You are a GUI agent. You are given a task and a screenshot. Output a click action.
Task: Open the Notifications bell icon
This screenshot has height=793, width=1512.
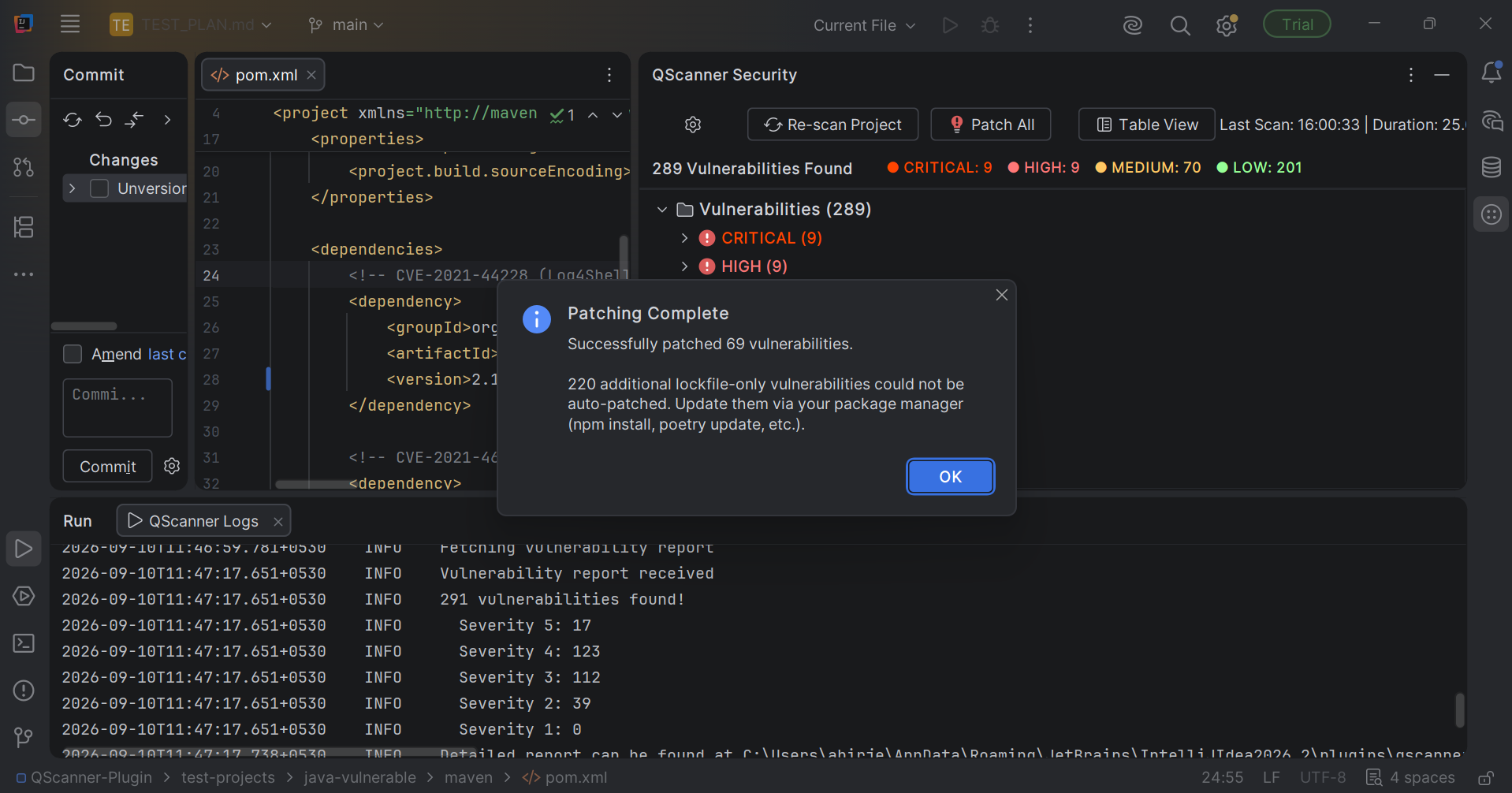(x=1491, y=73)
